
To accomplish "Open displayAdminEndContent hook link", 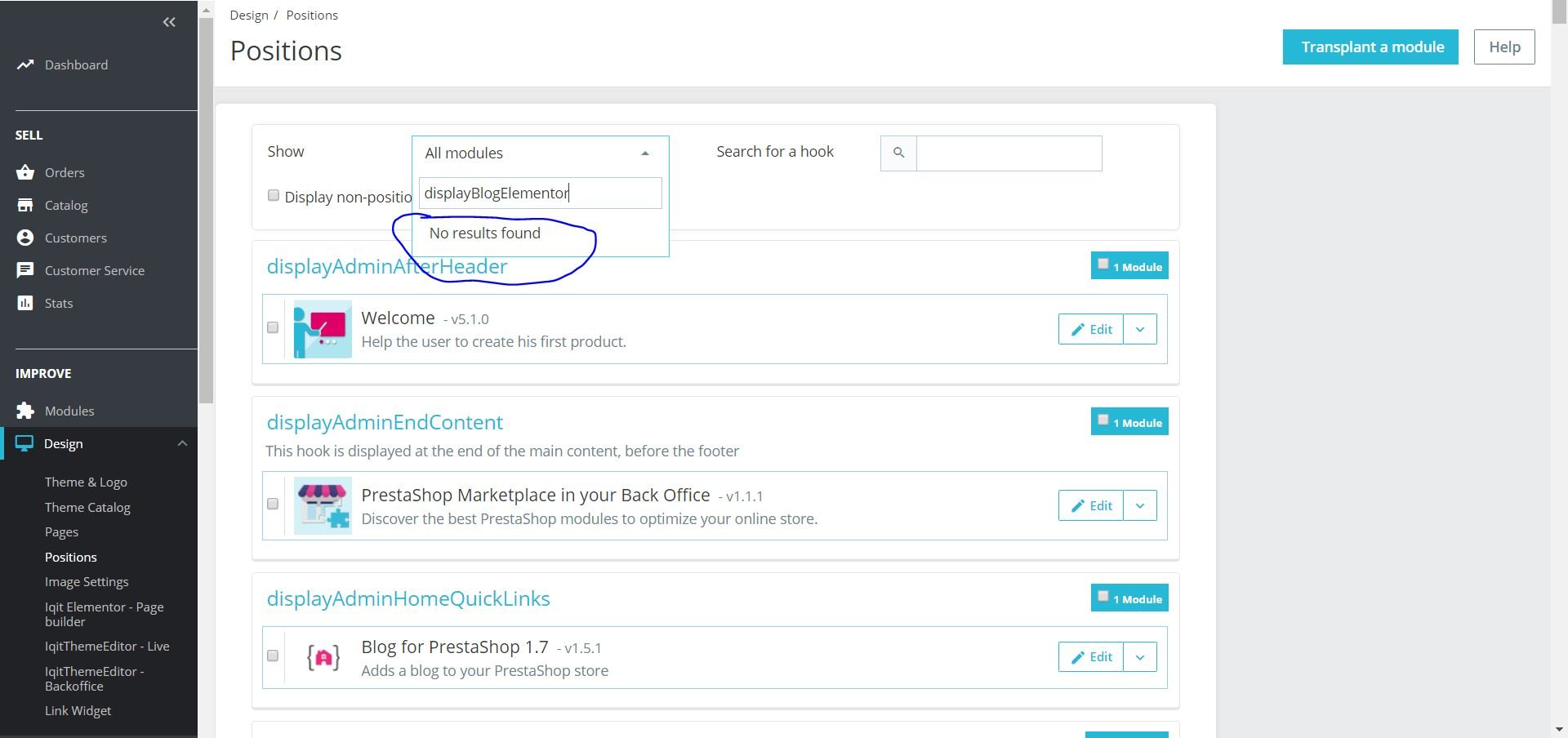I will (x=385, y=422).
